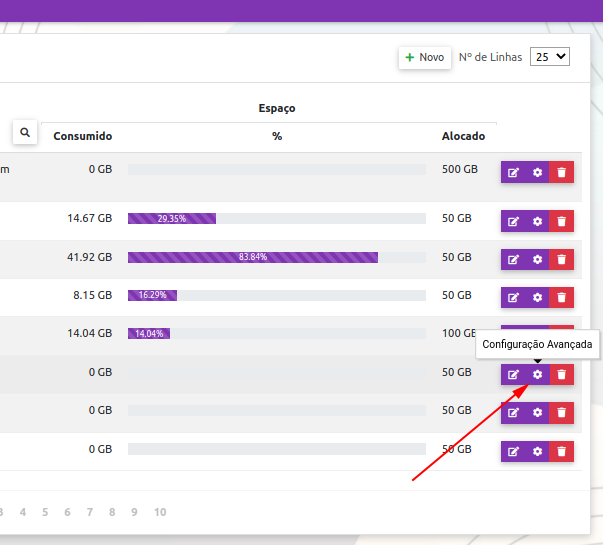
Task: Click the gear icon under the Configuração Avançada tooltip
Action: pyautogui.click(x=537, y=374)
